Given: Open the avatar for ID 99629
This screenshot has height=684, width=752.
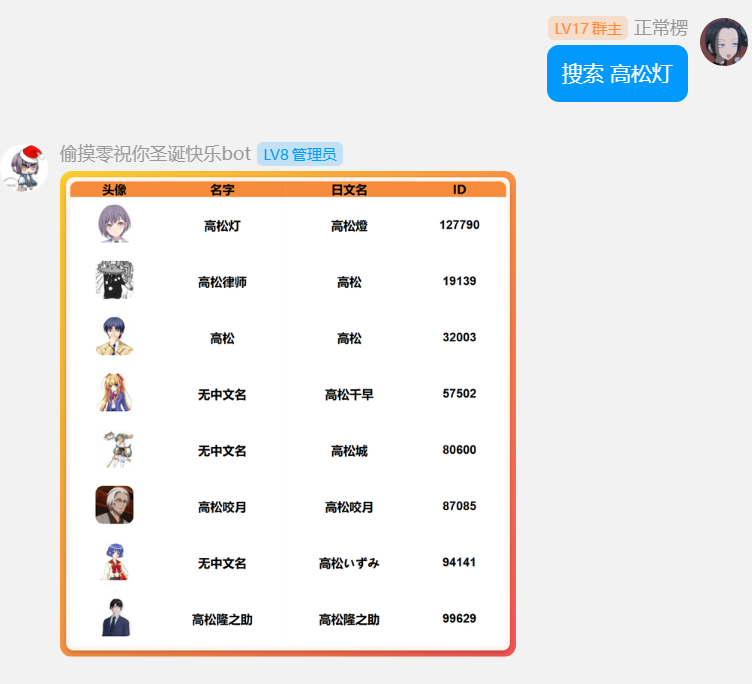Looking at the screenshot, I should pos(114,617).
